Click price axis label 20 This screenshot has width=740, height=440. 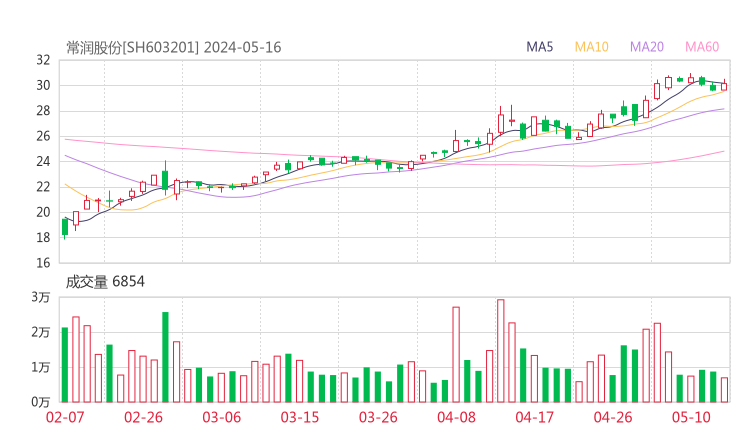pos(43,212)
